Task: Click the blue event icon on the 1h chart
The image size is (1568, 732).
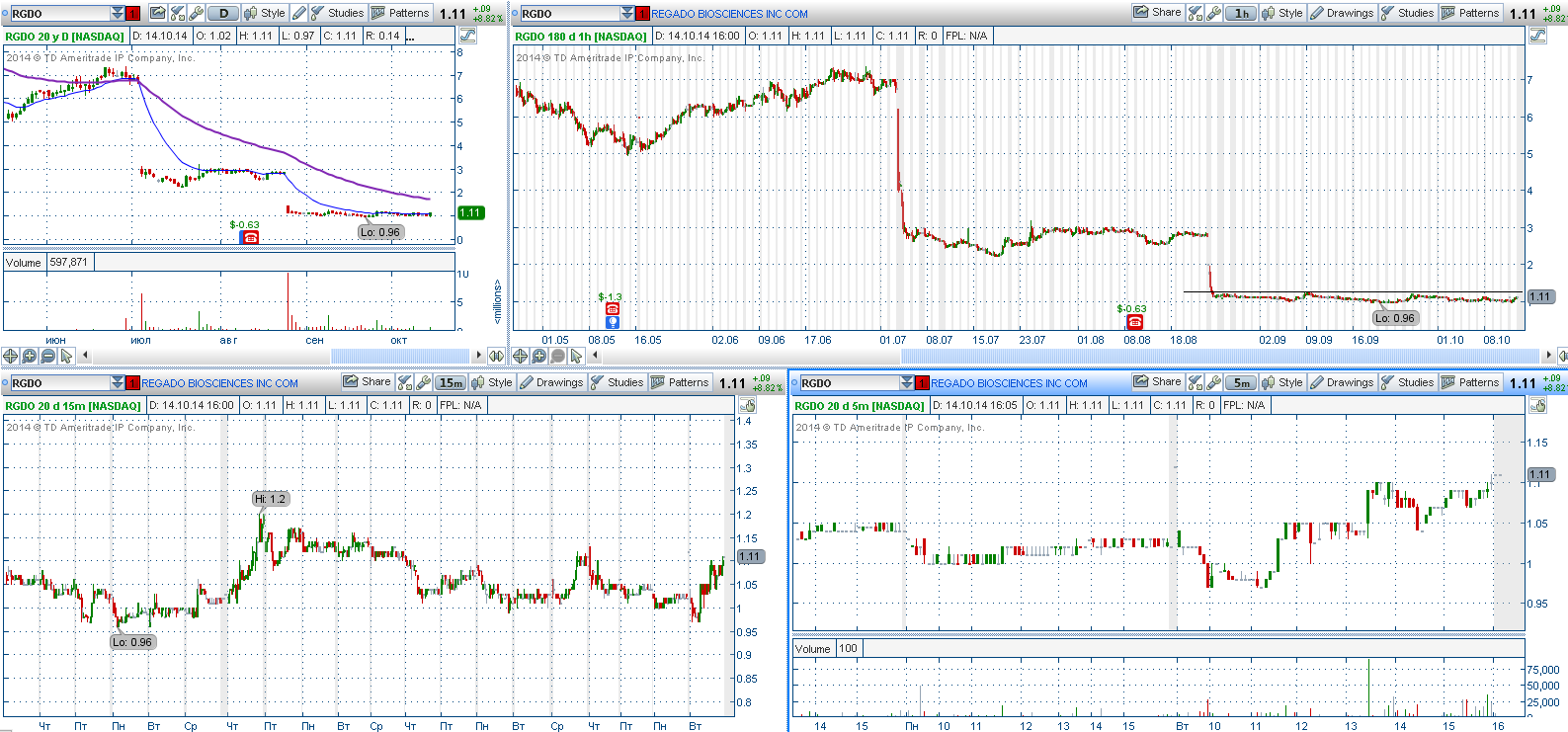Action: tap(613, 322)
